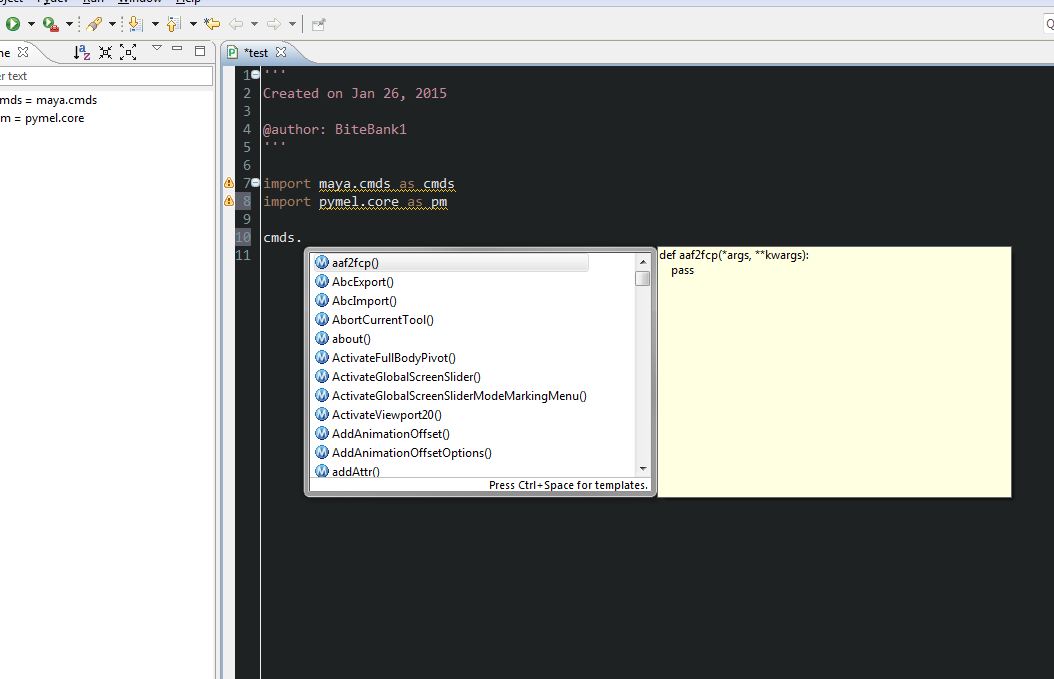The height and width of the screenshot is (679, 1054).
Task: Click the method icon beside about()
Action: click(x=322, y=339)
